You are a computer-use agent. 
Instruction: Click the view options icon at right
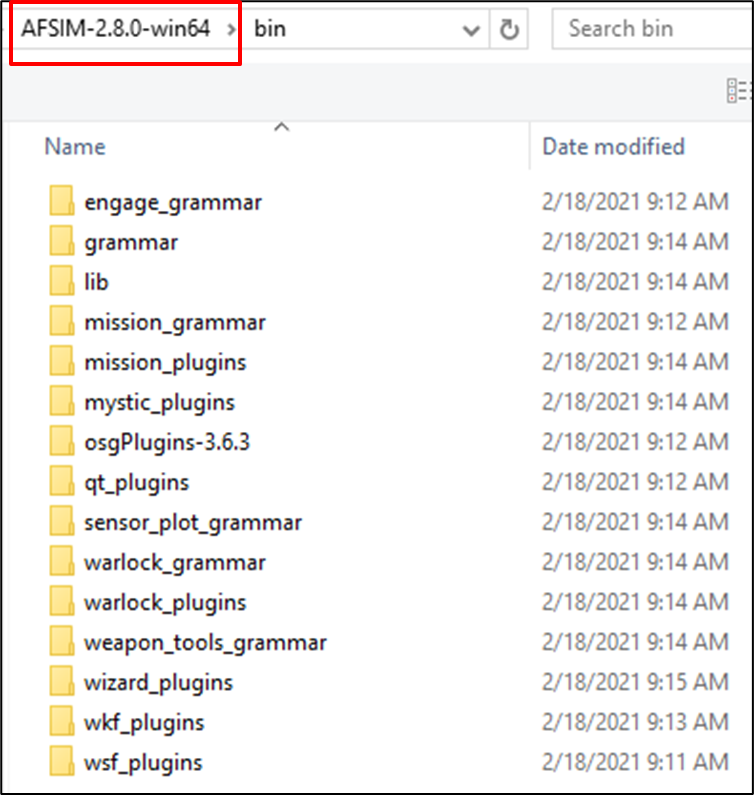(739, 91)
